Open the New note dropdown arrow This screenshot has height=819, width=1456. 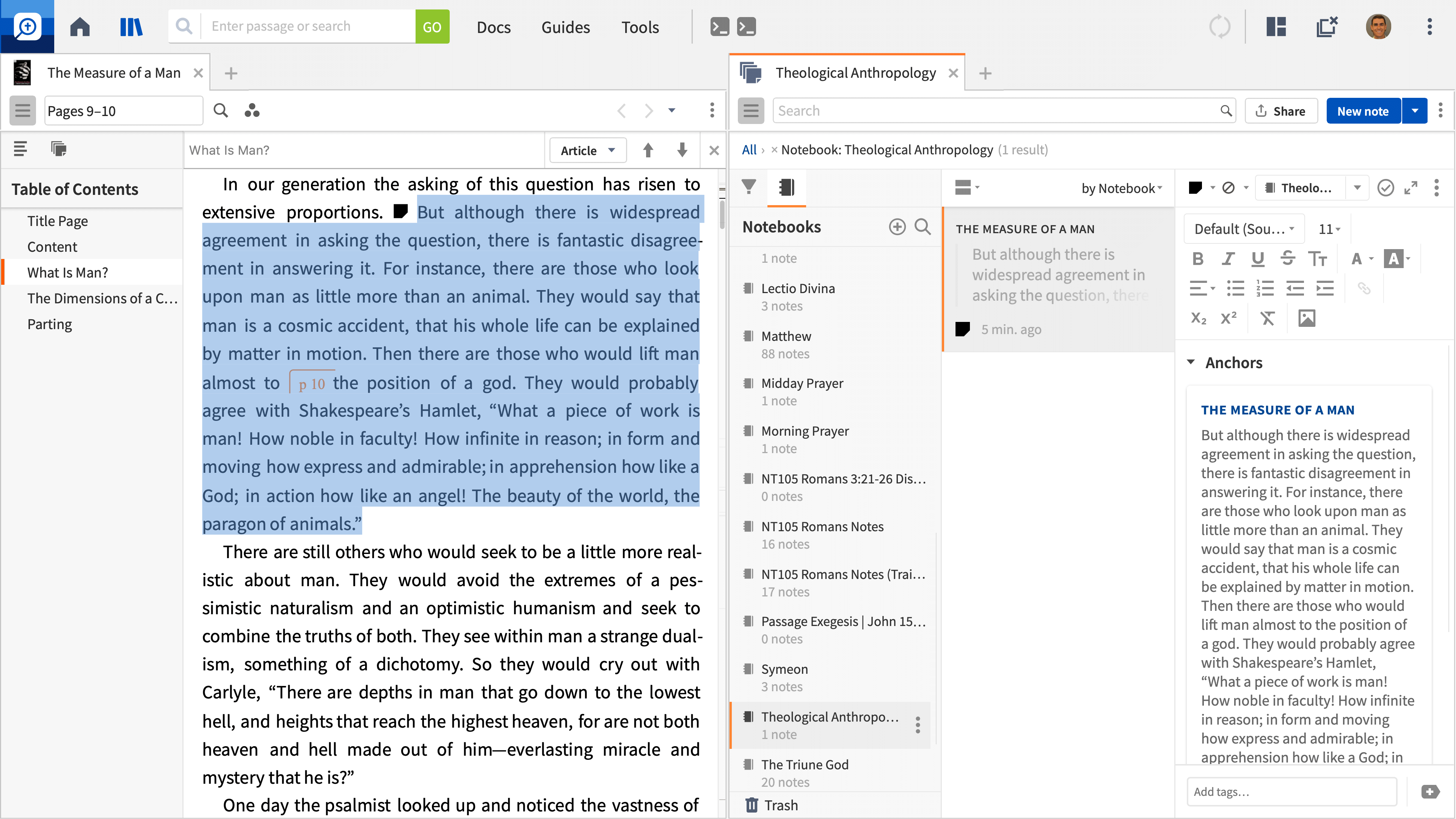[1415, 111]
